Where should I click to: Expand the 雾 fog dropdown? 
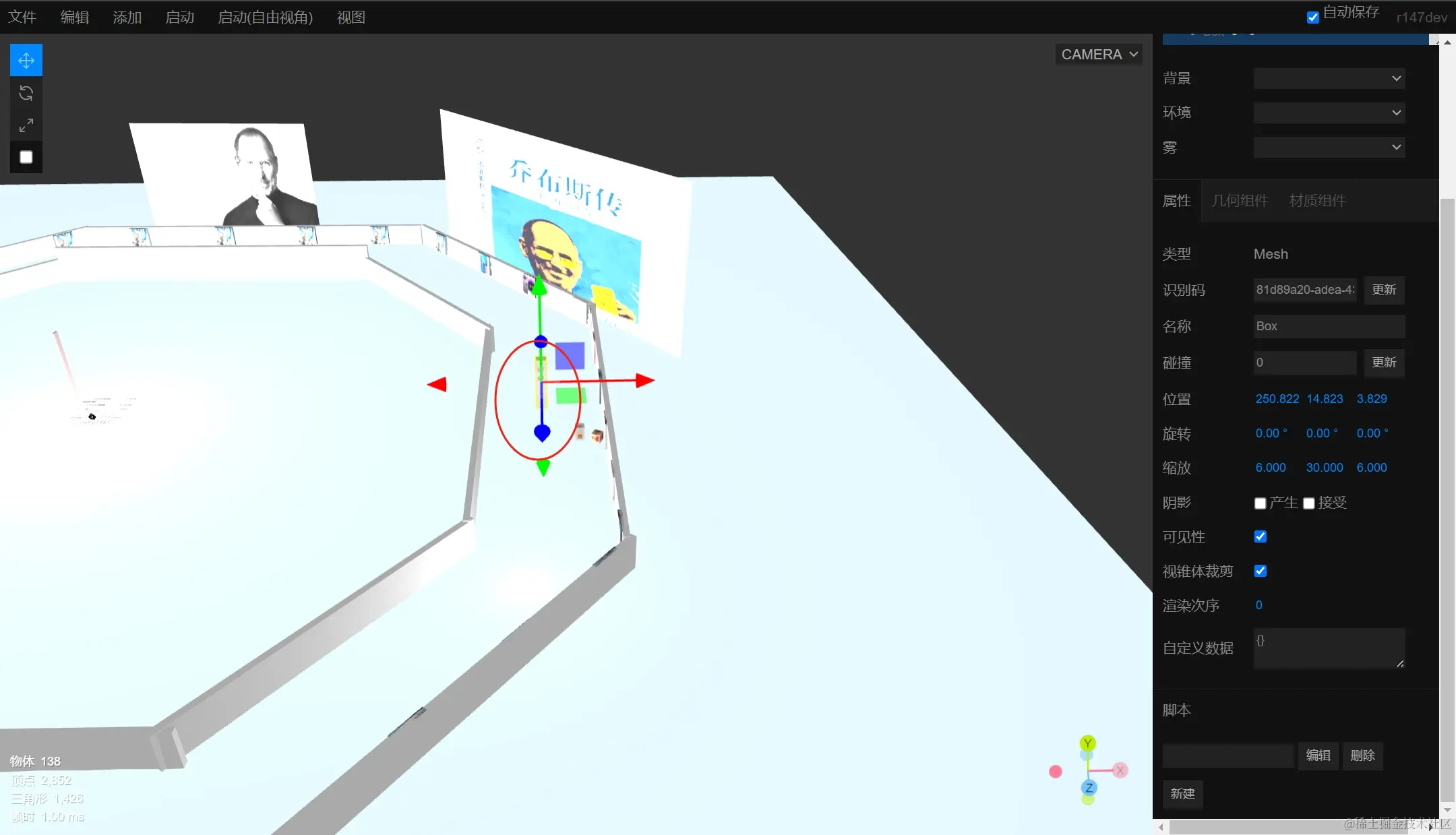pyautogui.click(x=1329, y=147)
